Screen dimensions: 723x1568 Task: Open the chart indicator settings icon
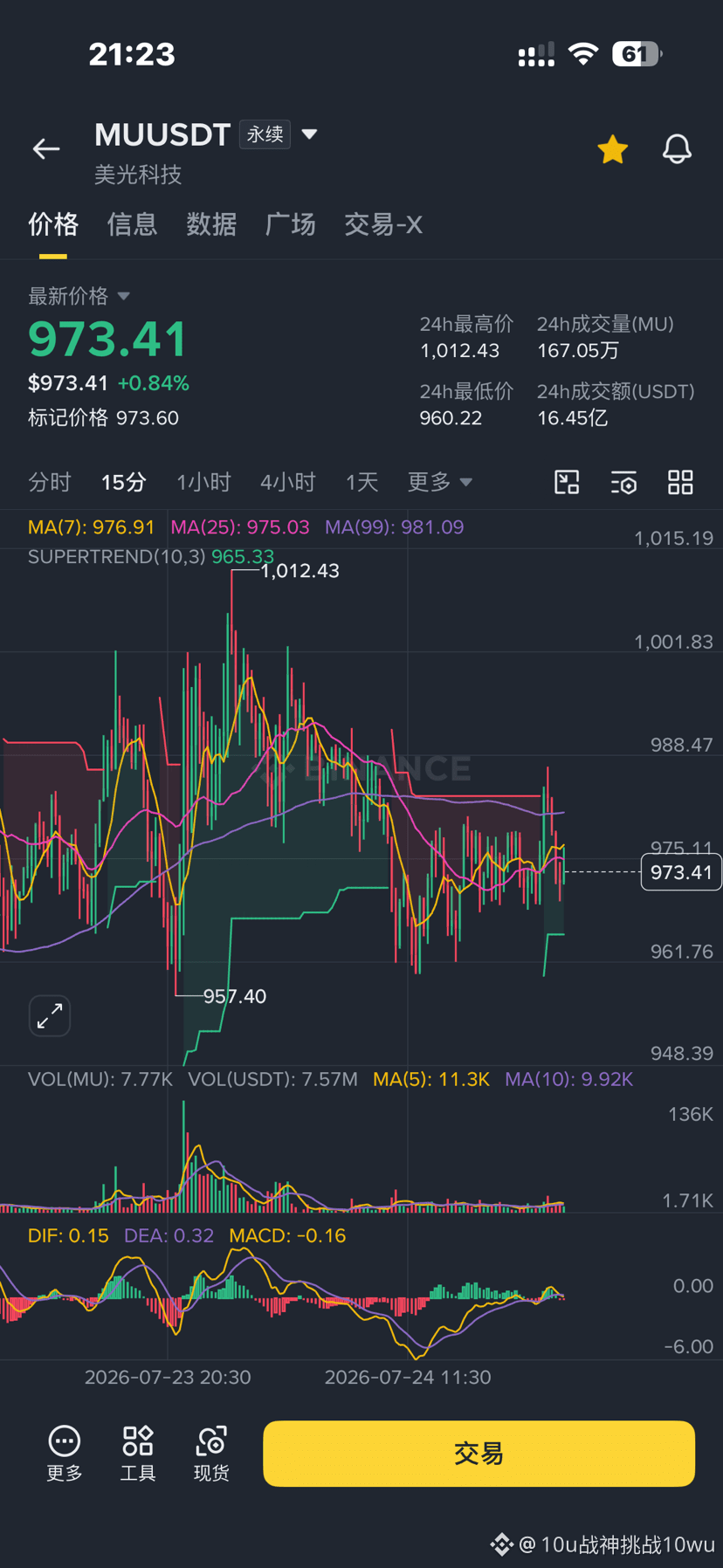tap(623, 482)
